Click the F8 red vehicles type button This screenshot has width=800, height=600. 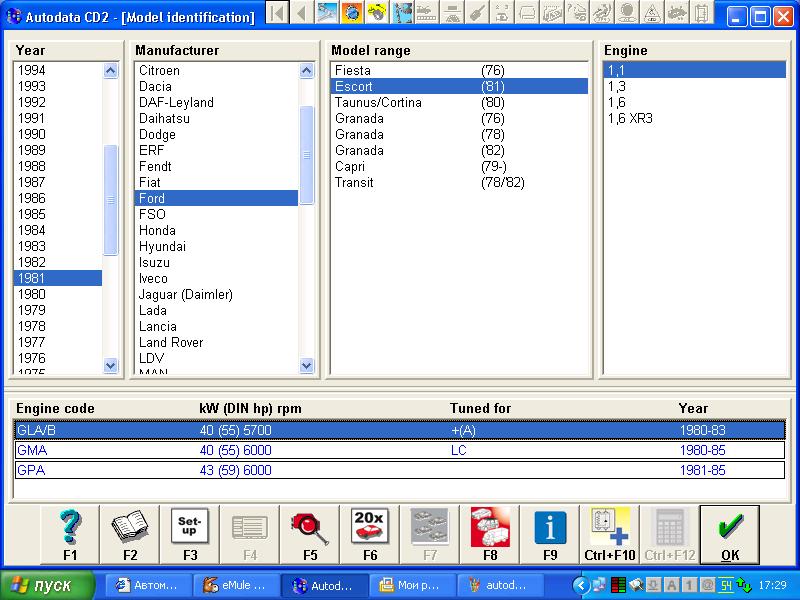point(490,535)
